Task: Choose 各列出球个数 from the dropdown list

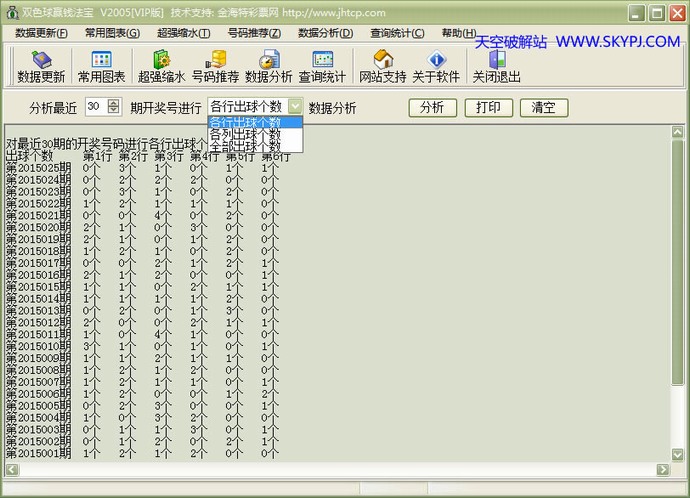Action: [x=245, y=134]
